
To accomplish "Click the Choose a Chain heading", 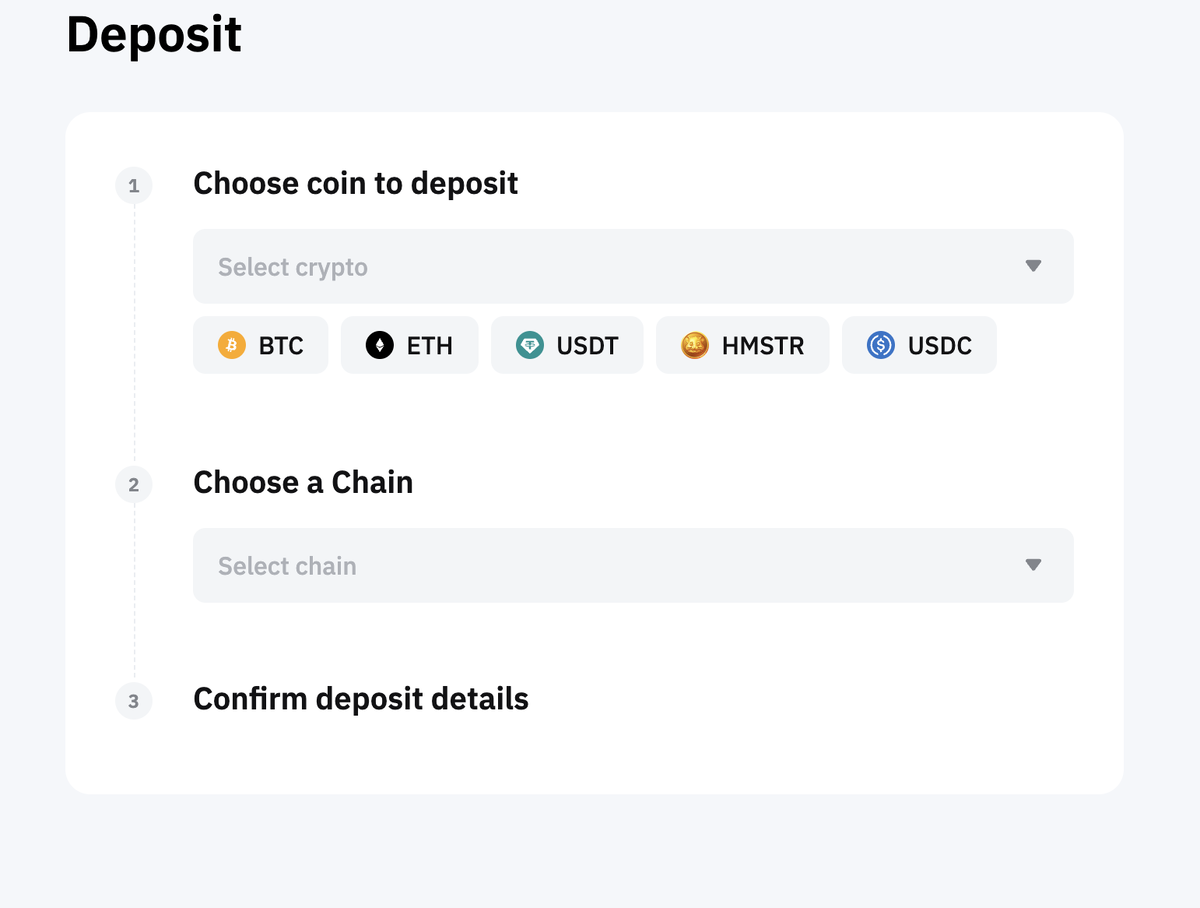I will 303,483.
